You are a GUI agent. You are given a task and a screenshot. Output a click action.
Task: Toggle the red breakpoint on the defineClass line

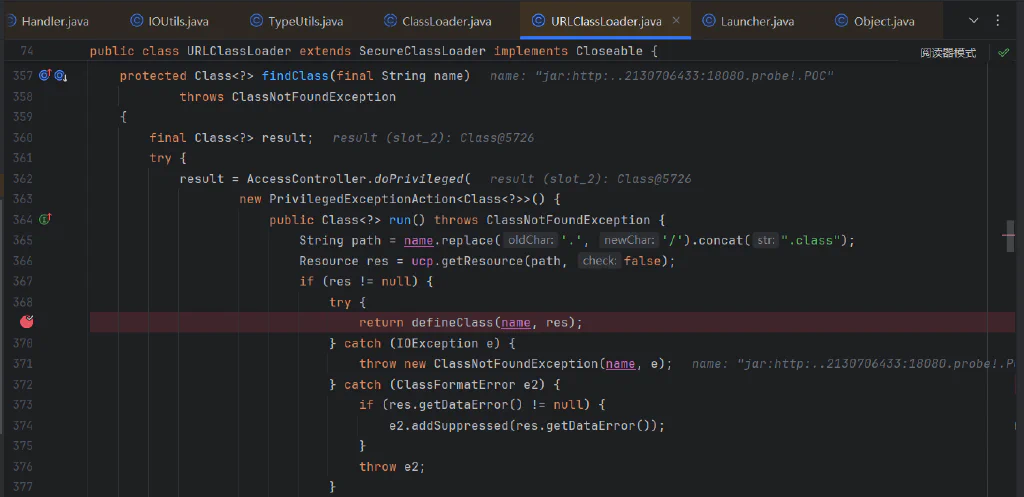[27, 321]
